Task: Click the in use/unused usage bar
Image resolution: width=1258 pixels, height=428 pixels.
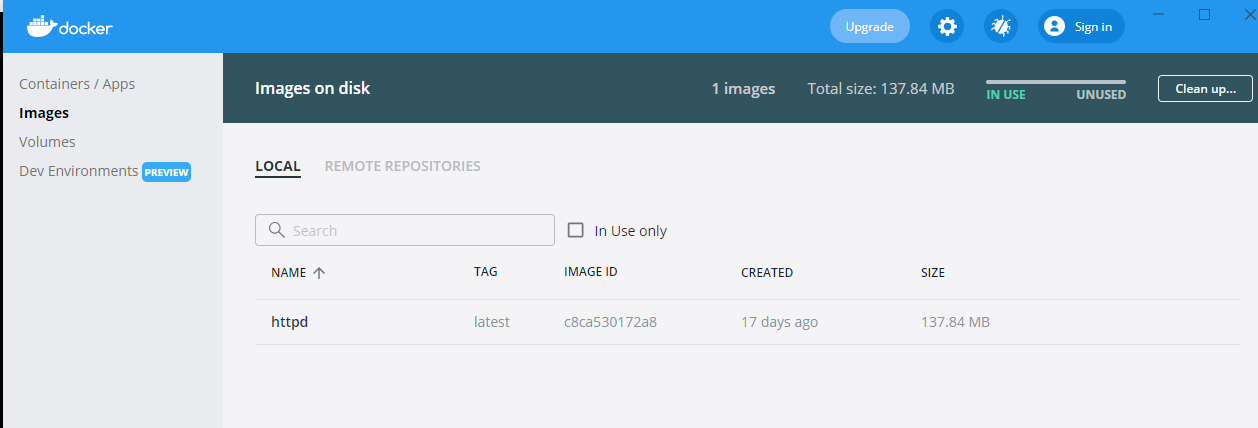Action: coord(1056,82)
